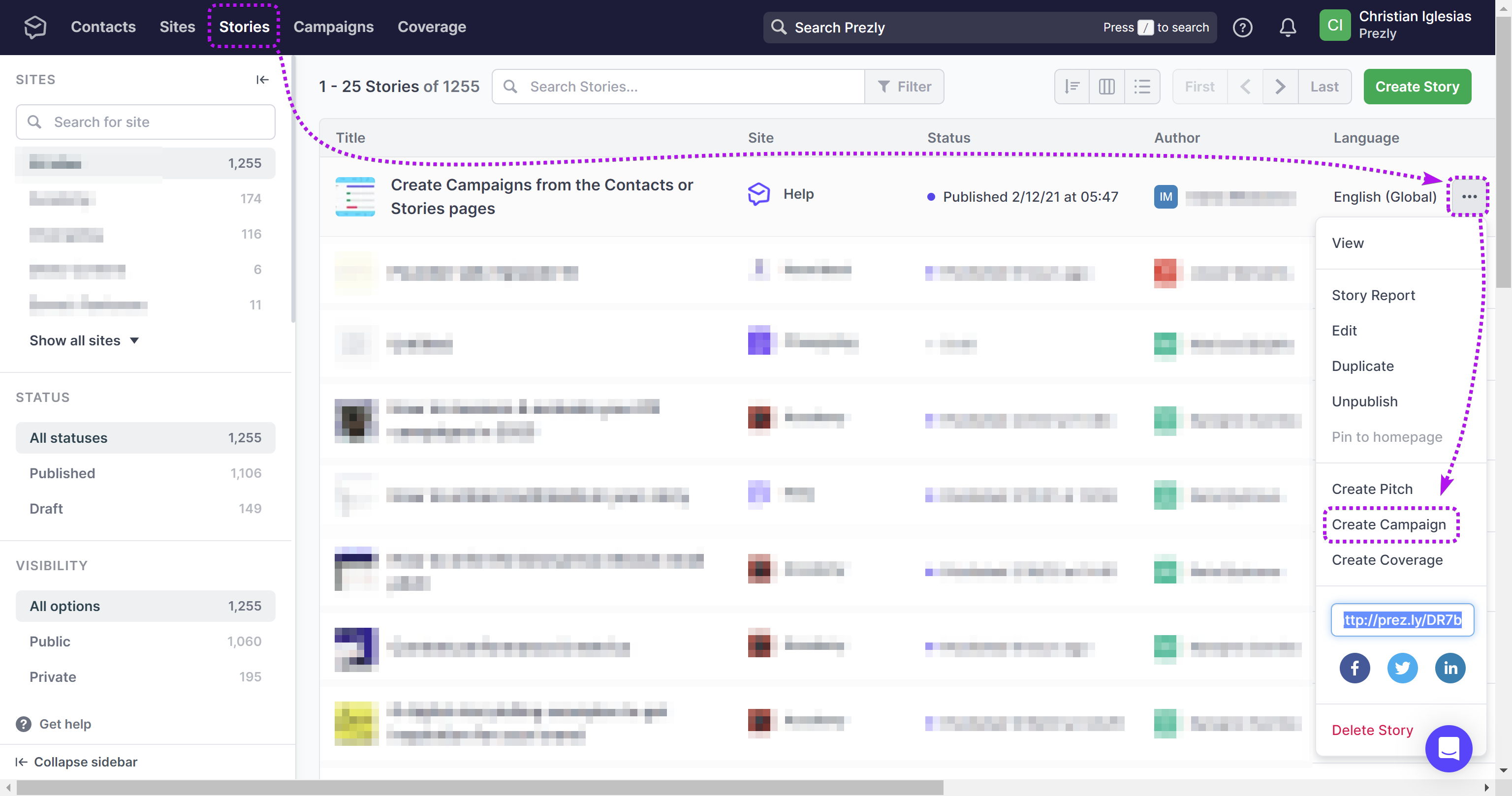Image resolution: width=1512 pixels, height=796 pixels.
Task: Choose Unpublish in the story menu
Action: point(1365,401)
